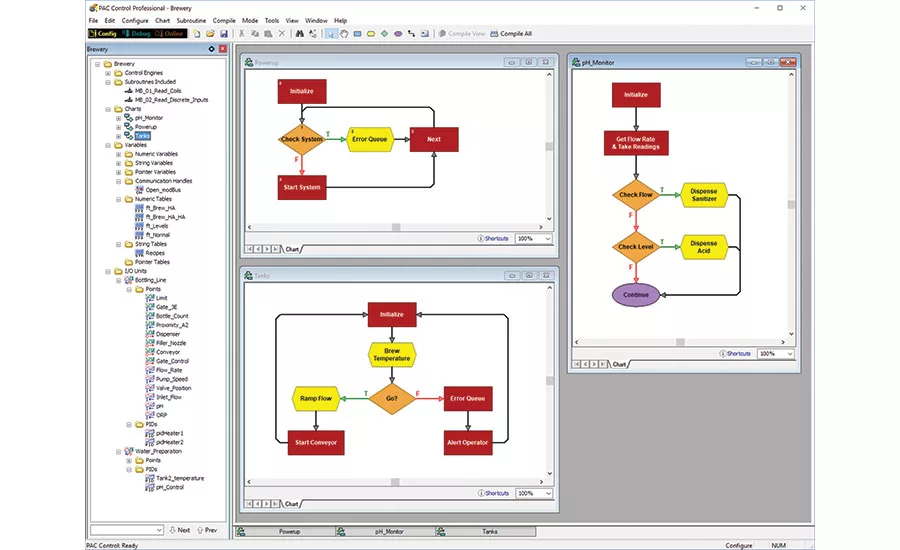Pin the Brewery strategy tree panel

211,49
